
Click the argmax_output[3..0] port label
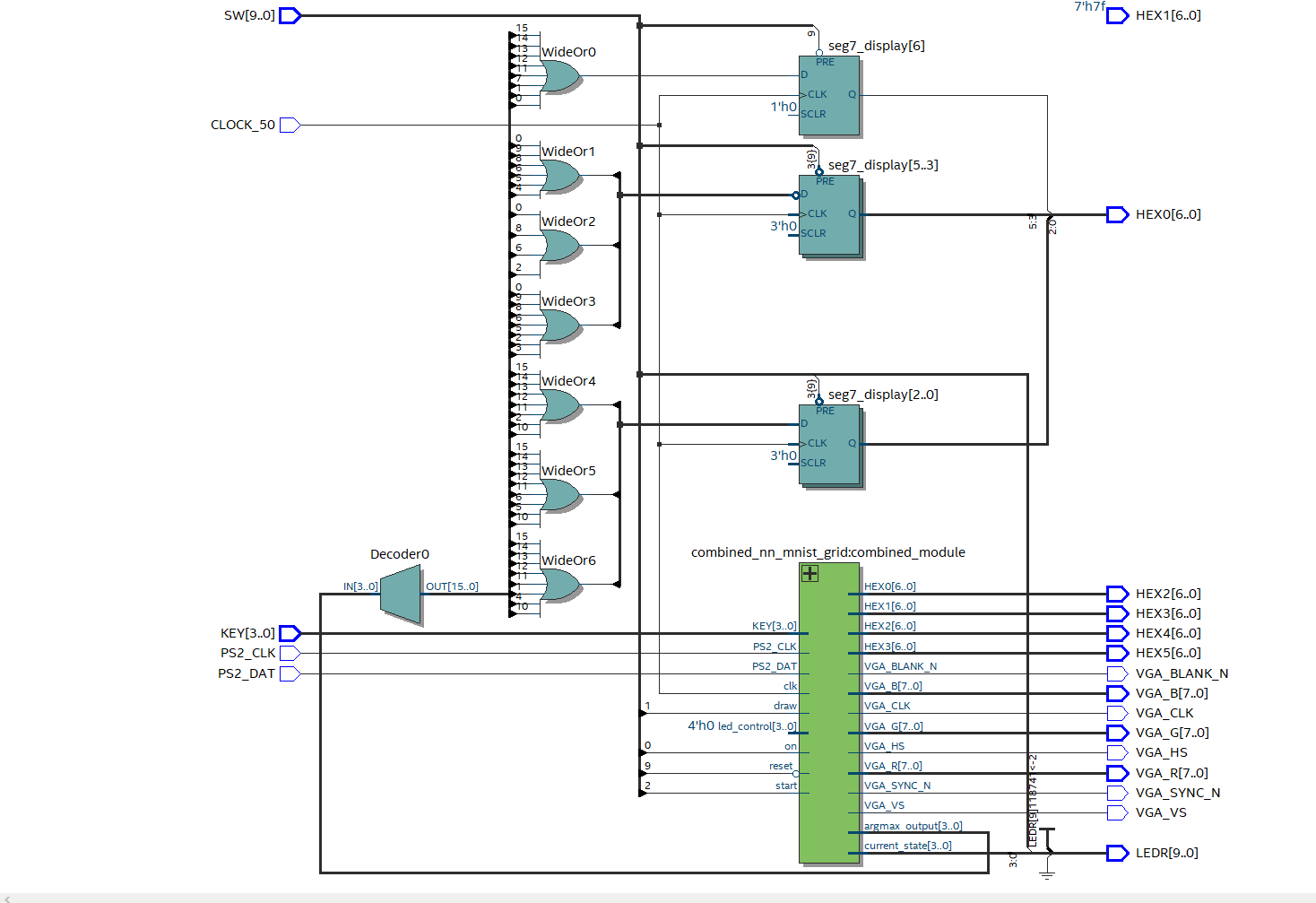pyautogui.click(x=913, y=826)
